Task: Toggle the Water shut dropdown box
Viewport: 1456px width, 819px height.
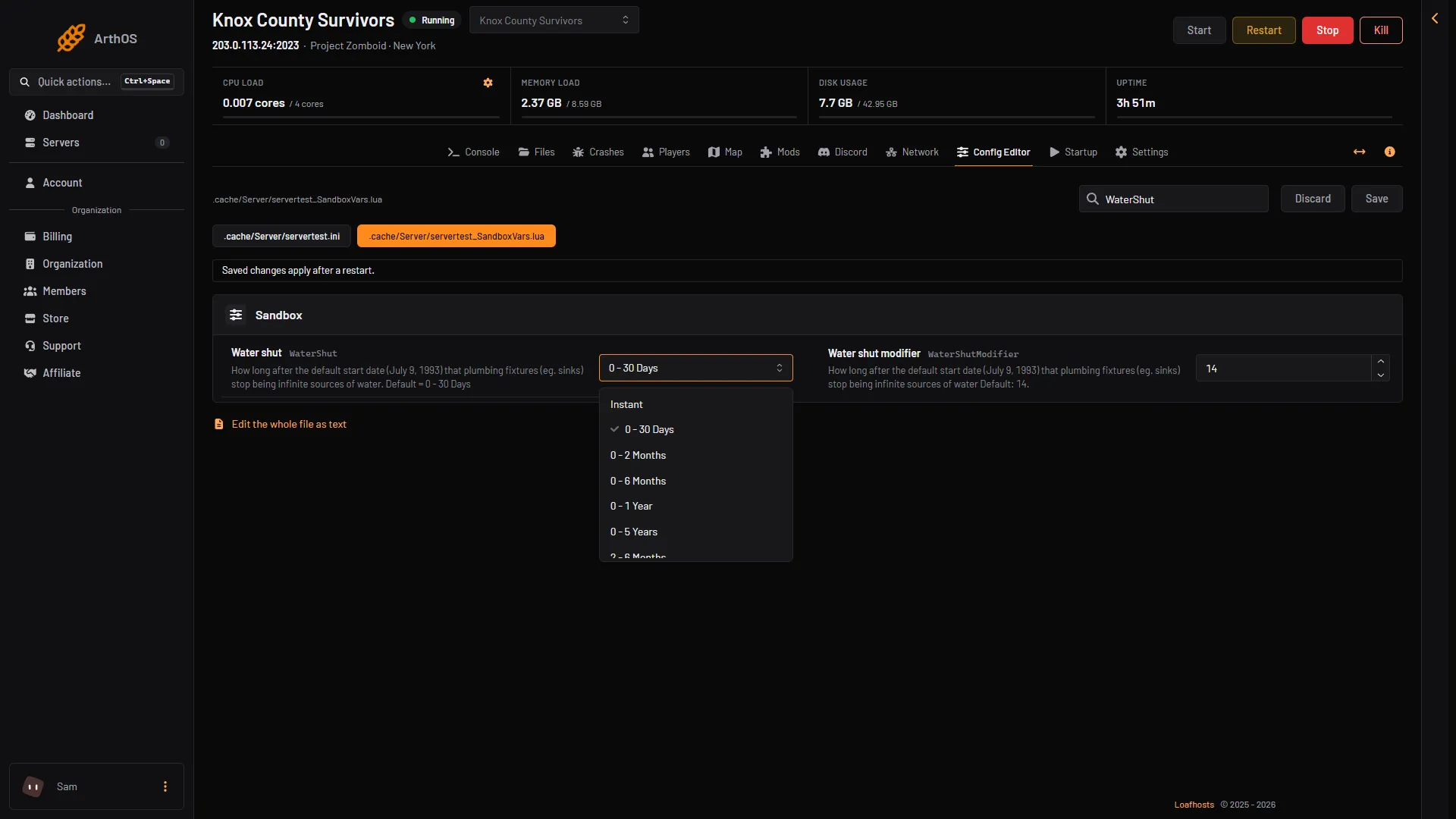Action: pos(695,368)
